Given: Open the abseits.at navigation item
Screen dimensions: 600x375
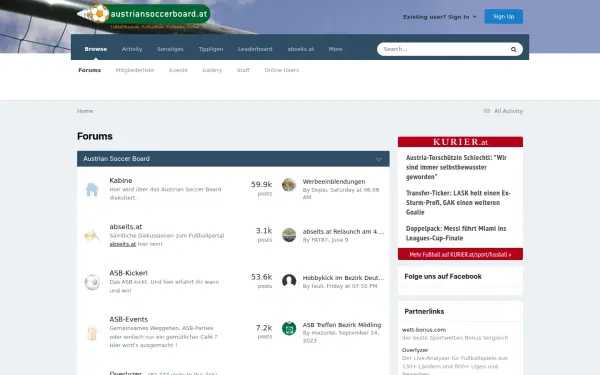Looking at the screenshot, I should pos(301,49).
